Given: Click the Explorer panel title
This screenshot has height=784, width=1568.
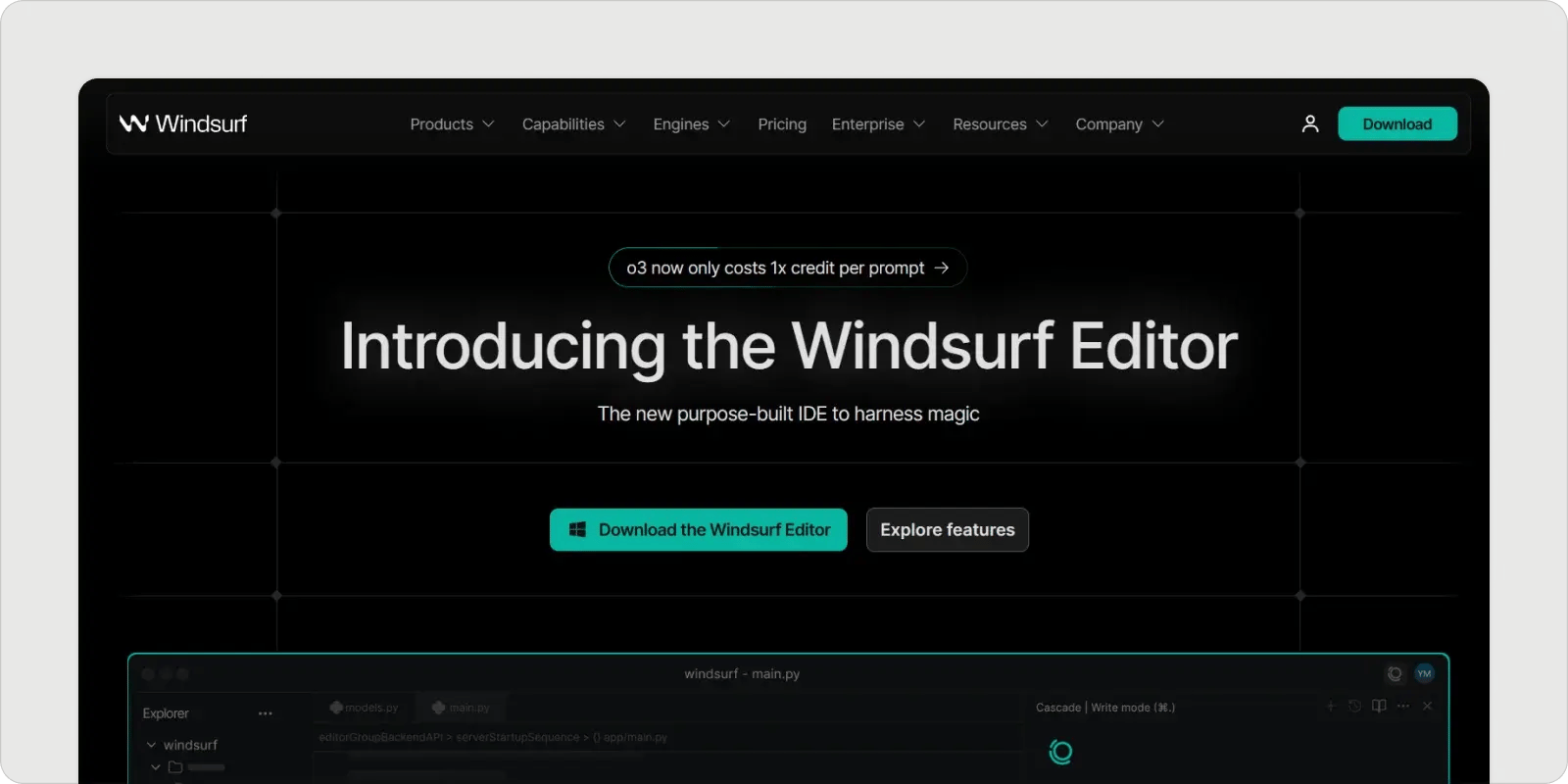Looking at the screenshot, I should 166,713.
